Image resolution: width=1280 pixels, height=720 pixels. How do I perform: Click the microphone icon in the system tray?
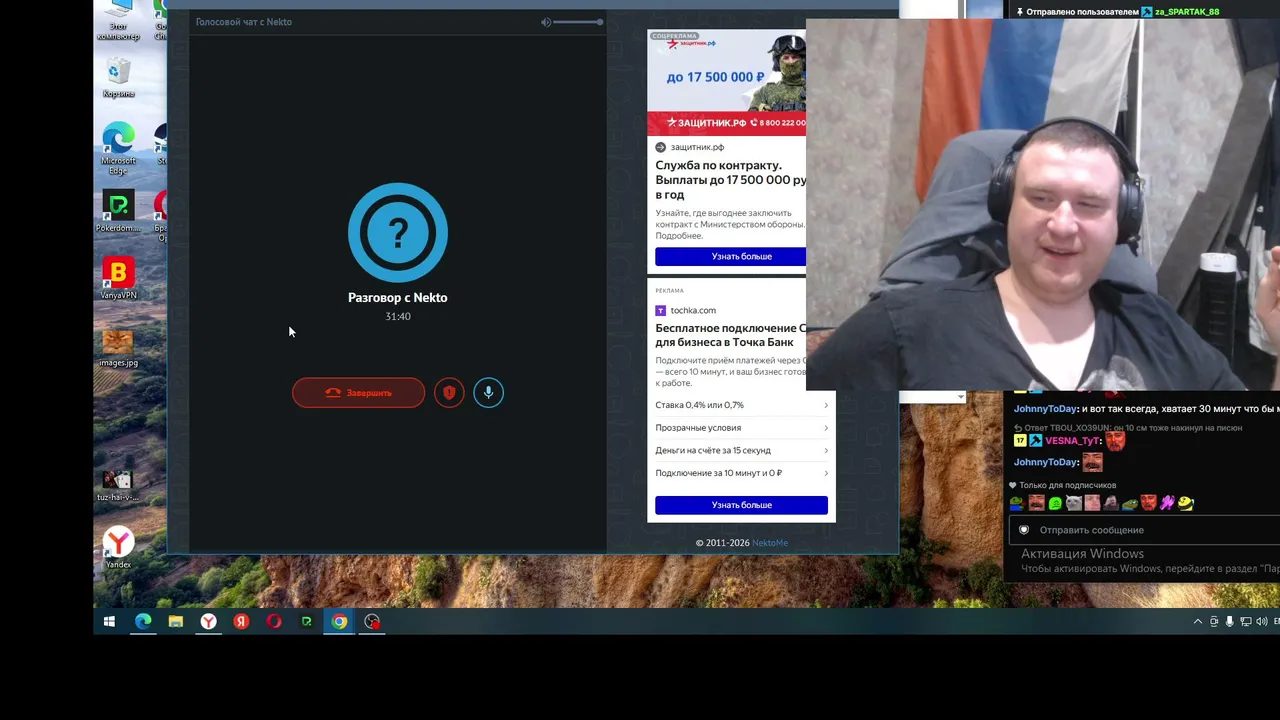click(1229, 622)
